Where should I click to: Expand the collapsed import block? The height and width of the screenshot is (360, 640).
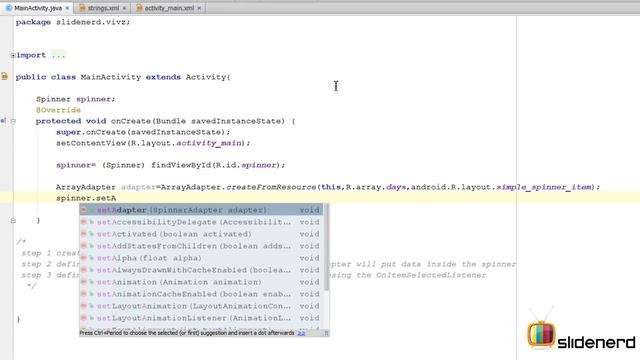[x=13, y=55]
